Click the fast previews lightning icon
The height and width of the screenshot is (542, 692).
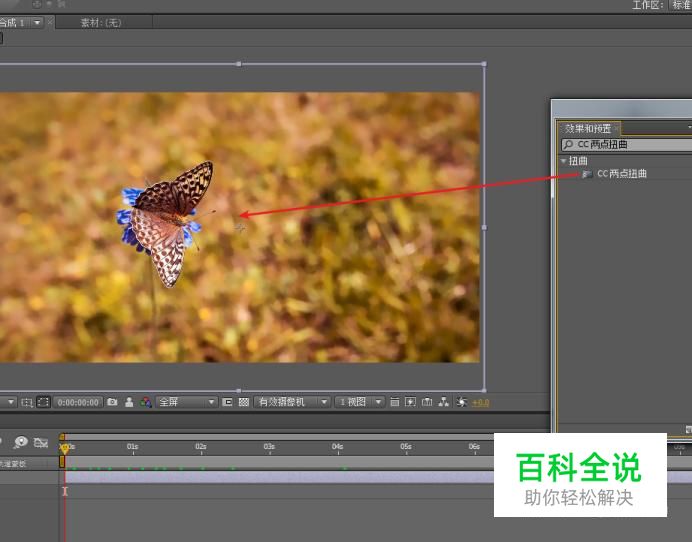pyautogui.click(x=410, y=402)
